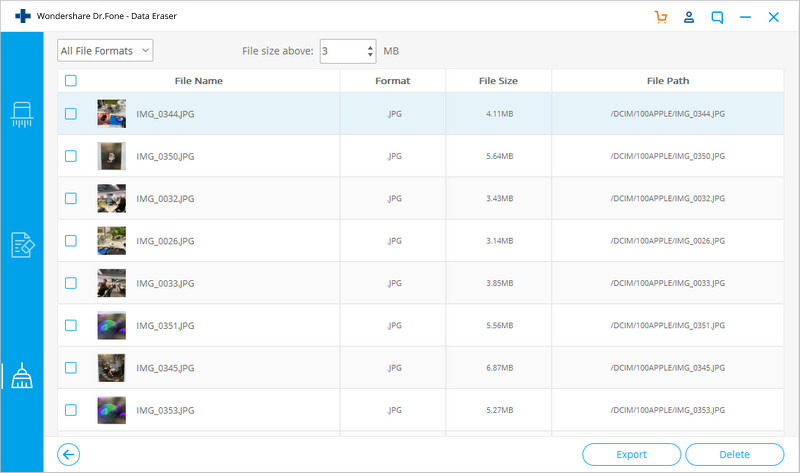Select the IMG_0345.JPG thumbnail
Image resolution: width=800 pixels, height=473 pixels.
click(111, 367)
